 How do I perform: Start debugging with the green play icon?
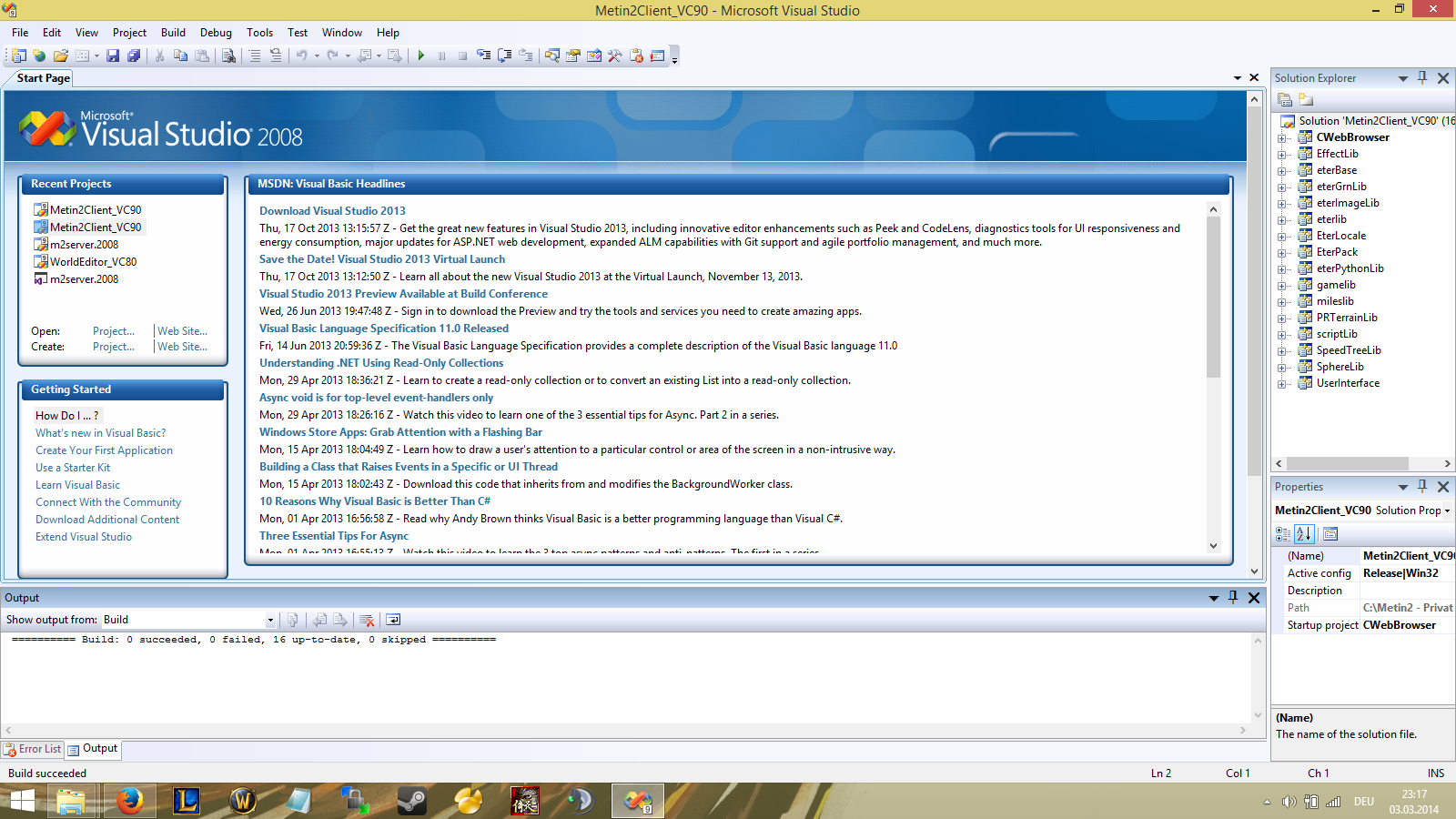(420, 56)
